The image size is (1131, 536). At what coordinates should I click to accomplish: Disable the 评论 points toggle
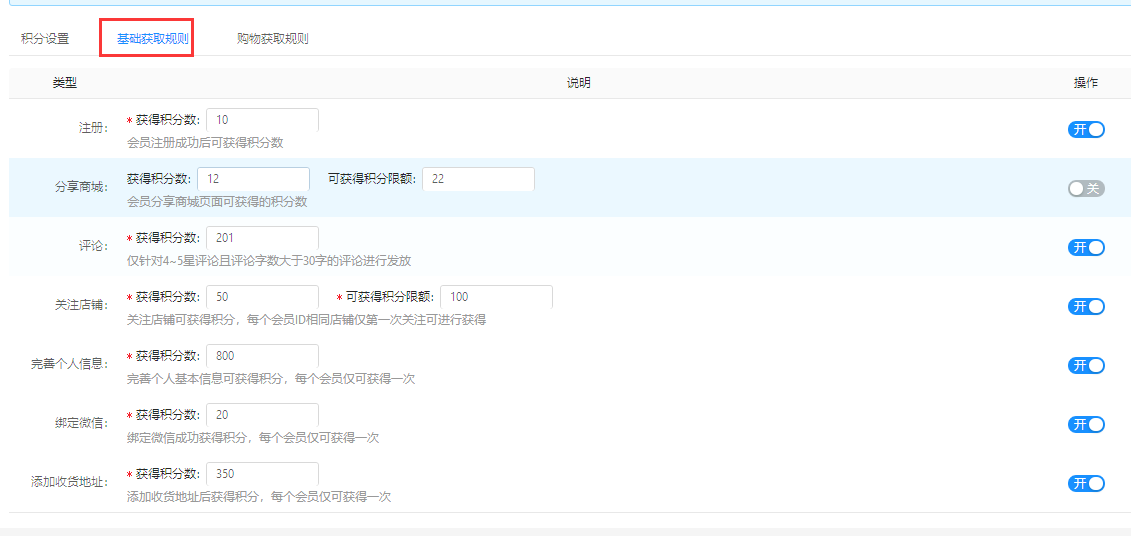(x=1086, y=247)
